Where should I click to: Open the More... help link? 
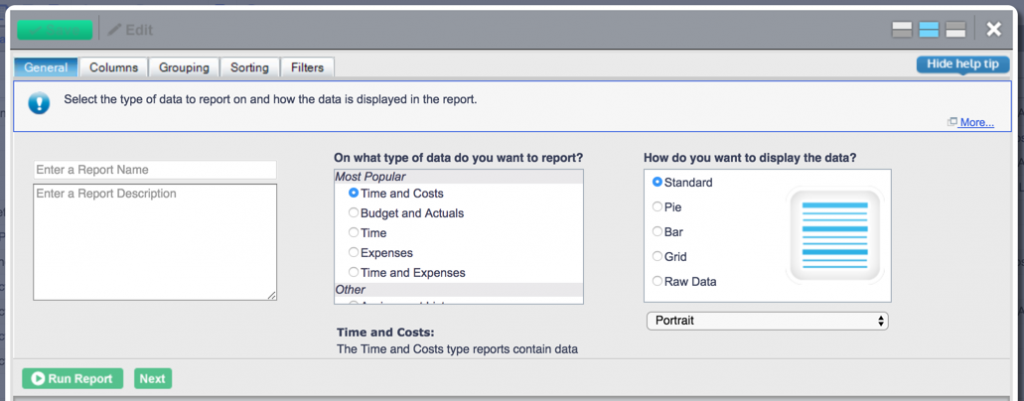point(976,122)
